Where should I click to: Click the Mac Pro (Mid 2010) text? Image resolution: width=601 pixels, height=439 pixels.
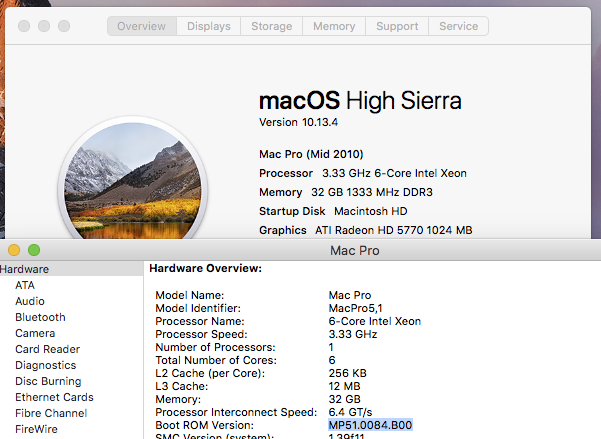tap(311, 154)
